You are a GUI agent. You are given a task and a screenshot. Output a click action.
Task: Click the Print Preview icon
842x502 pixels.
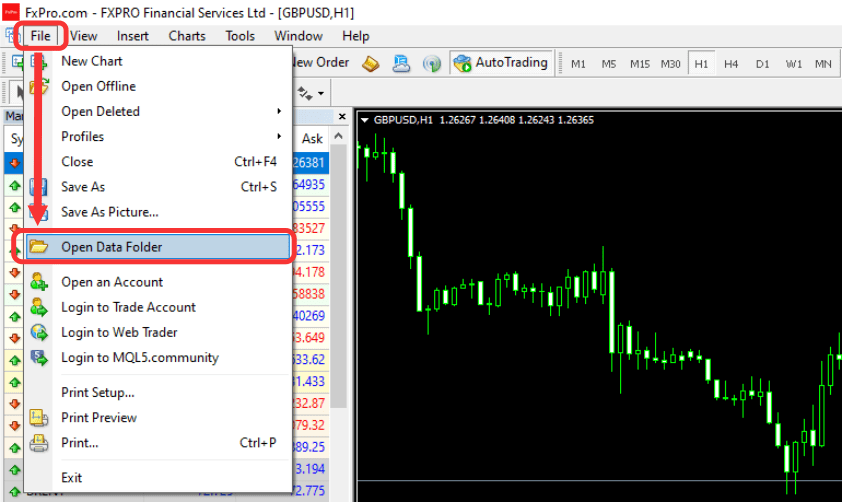[x=39, y=418]
